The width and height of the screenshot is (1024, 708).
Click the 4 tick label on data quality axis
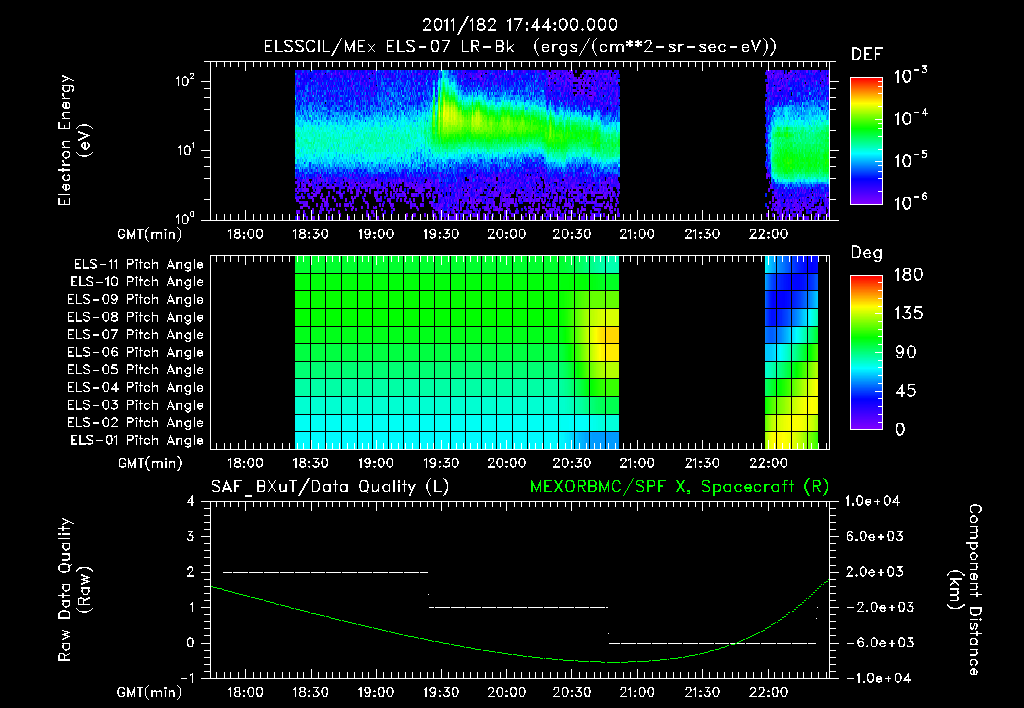point(191,501)
